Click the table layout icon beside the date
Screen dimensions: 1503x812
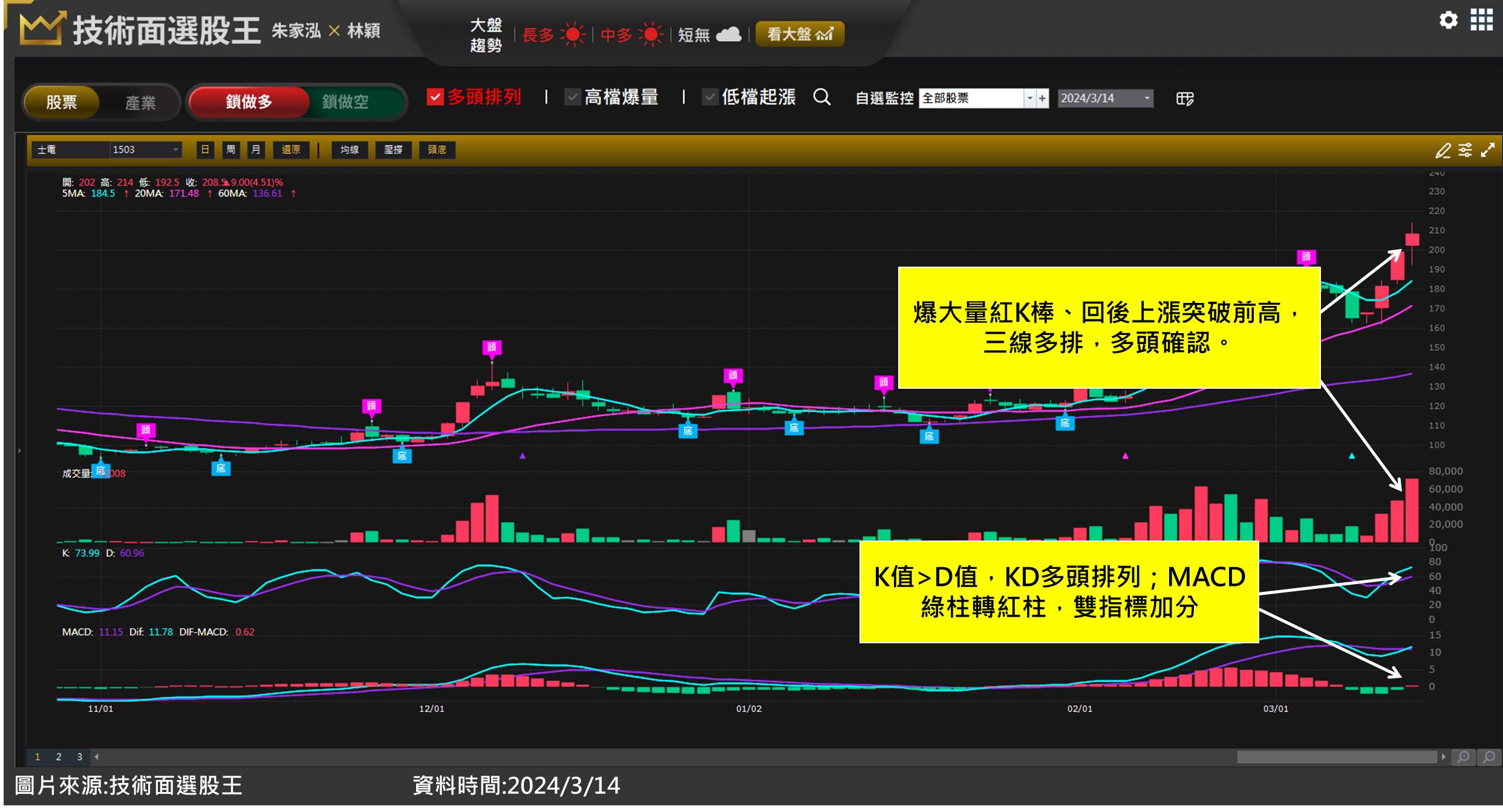point(1184,99)
